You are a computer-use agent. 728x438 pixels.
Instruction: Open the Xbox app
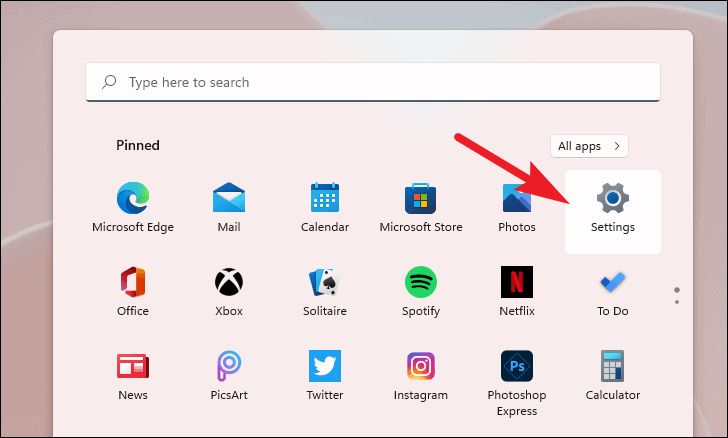(229, 292)
